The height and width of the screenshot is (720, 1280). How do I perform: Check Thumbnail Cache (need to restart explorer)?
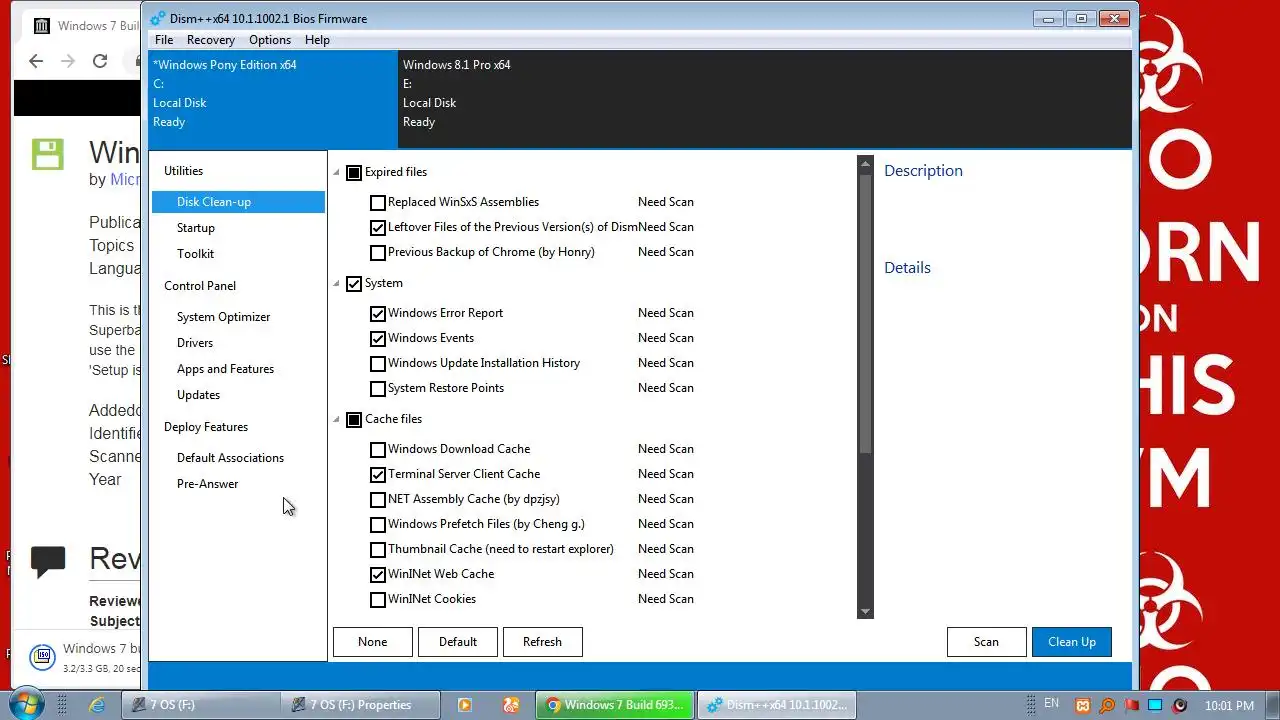tap(378, 549)
